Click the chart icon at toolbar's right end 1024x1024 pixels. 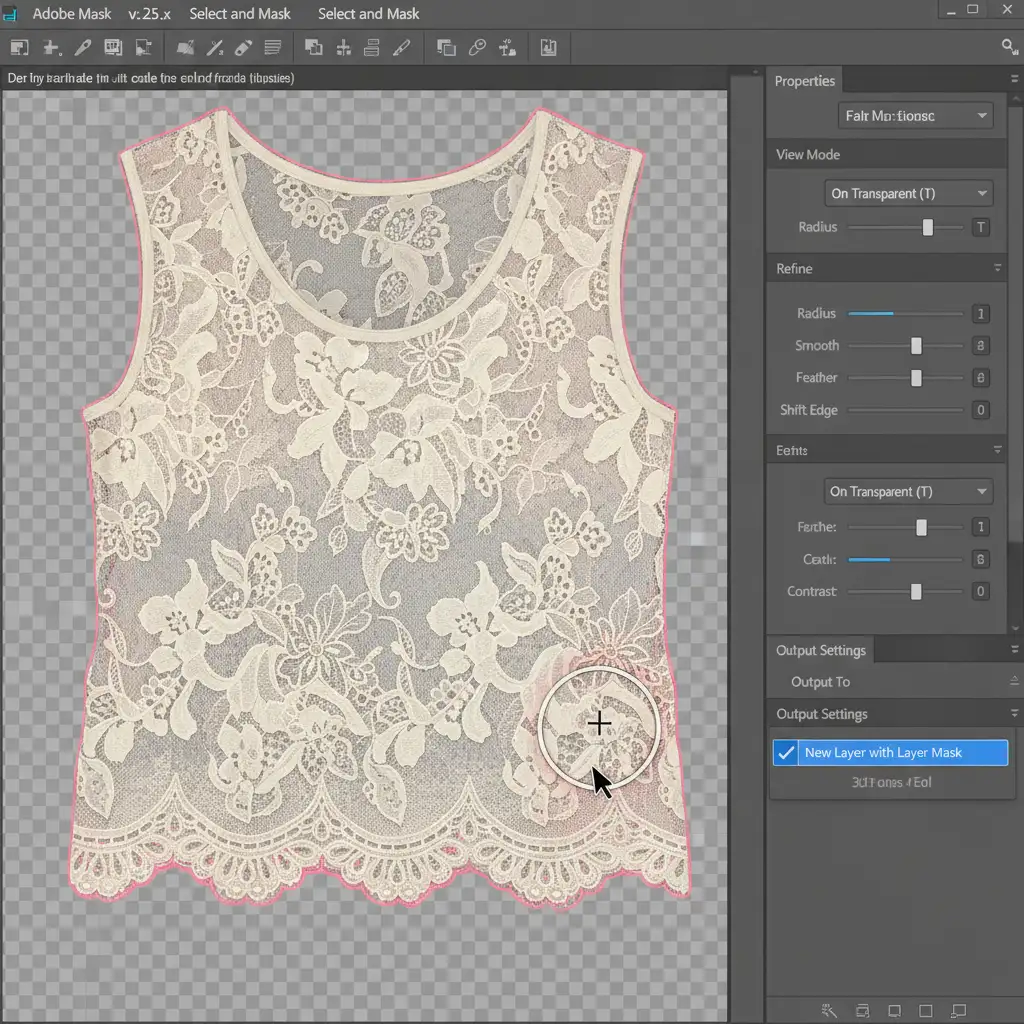click(548, 47)
